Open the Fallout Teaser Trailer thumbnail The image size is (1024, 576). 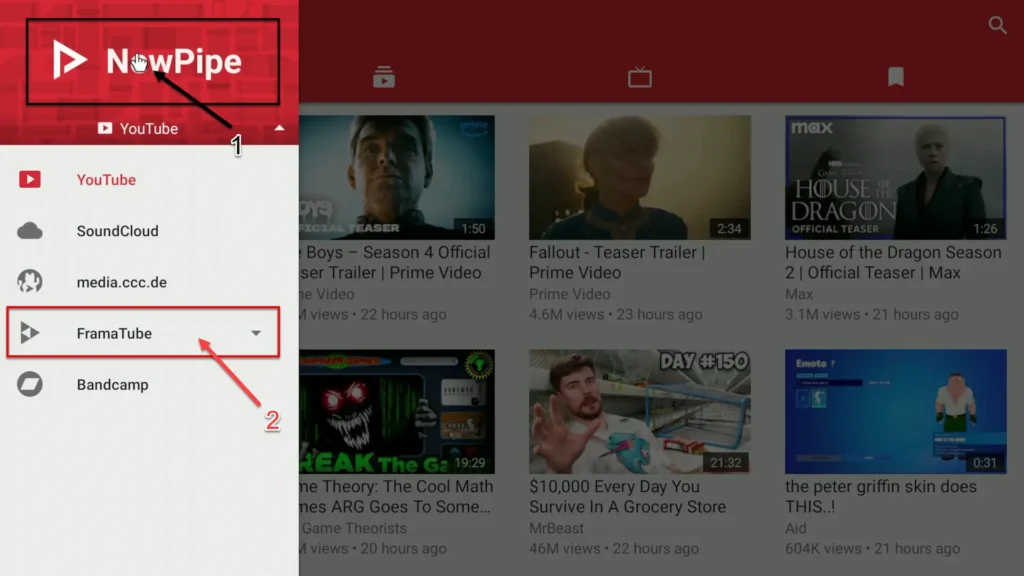640,178
